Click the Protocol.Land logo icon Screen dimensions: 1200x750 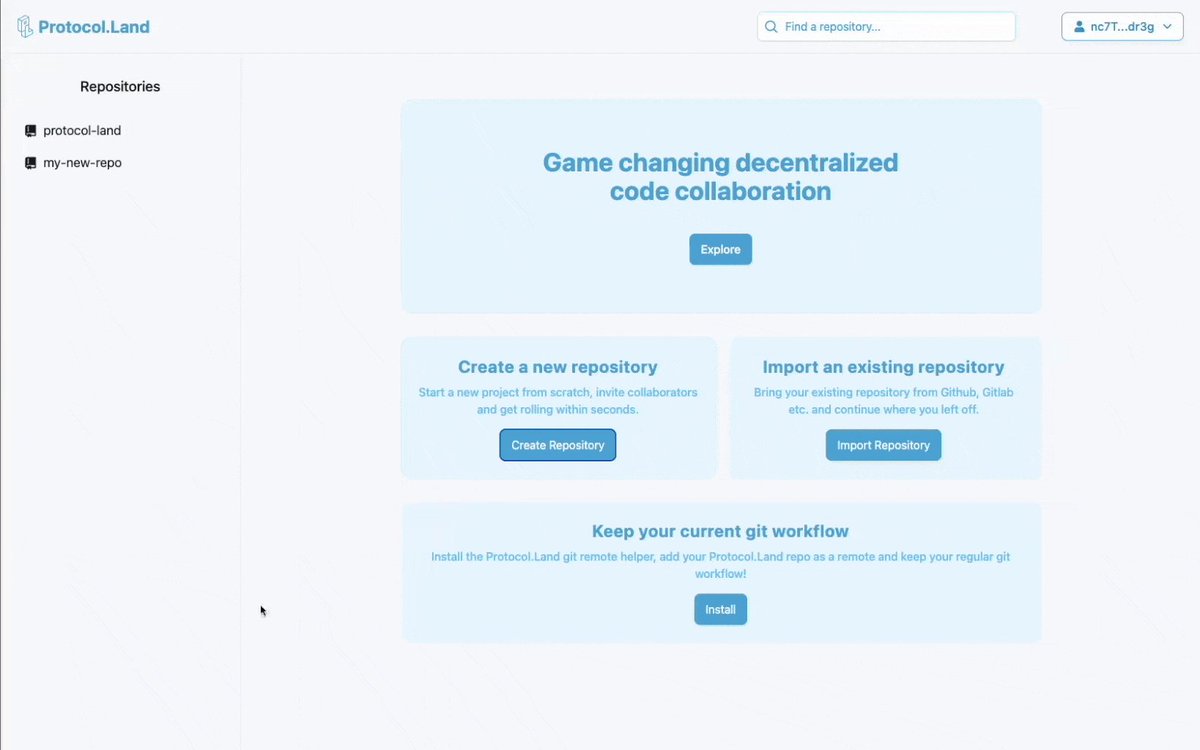point(25,27)
